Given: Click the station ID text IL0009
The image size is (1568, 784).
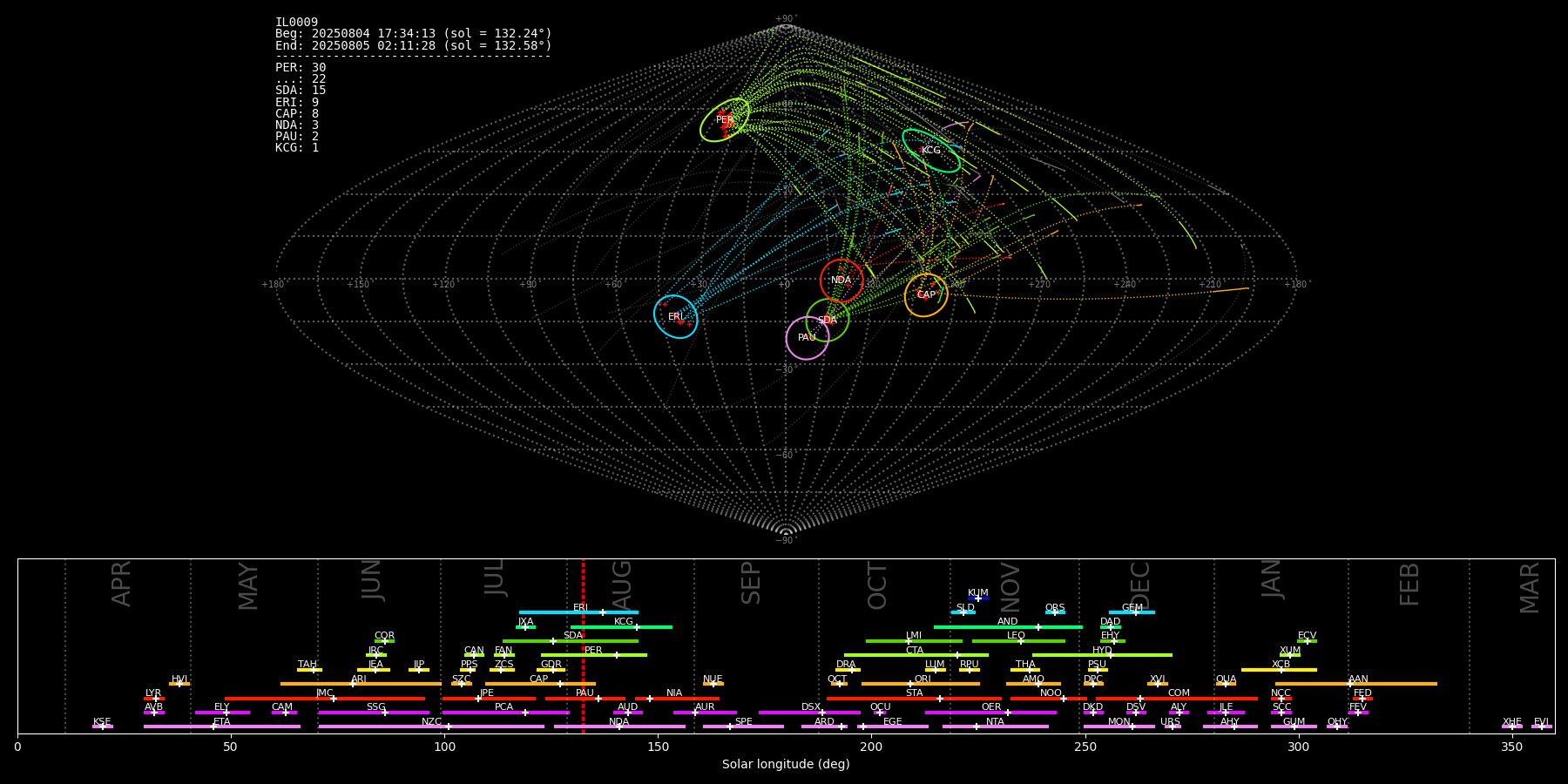Looking at the screenshot, I should [x=297, y=23].
